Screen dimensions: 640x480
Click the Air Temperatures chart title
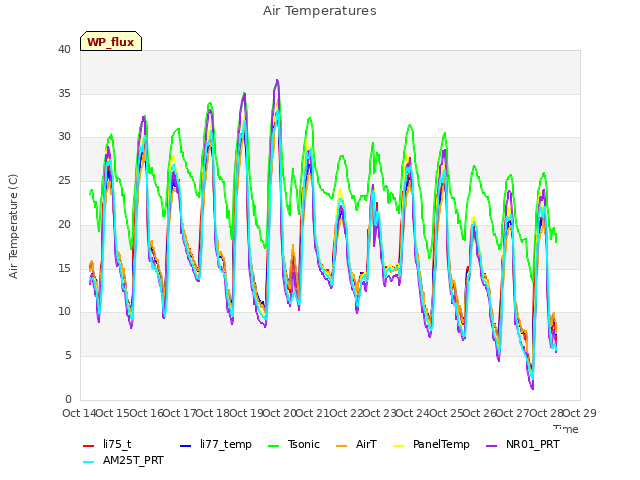coord(320,11)
